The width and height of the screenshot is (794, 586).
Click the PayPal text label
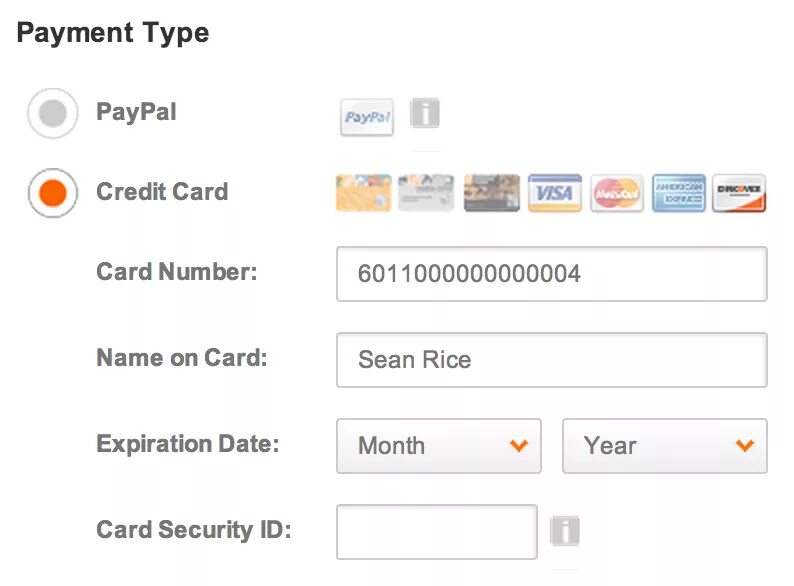tap(136, 112)
